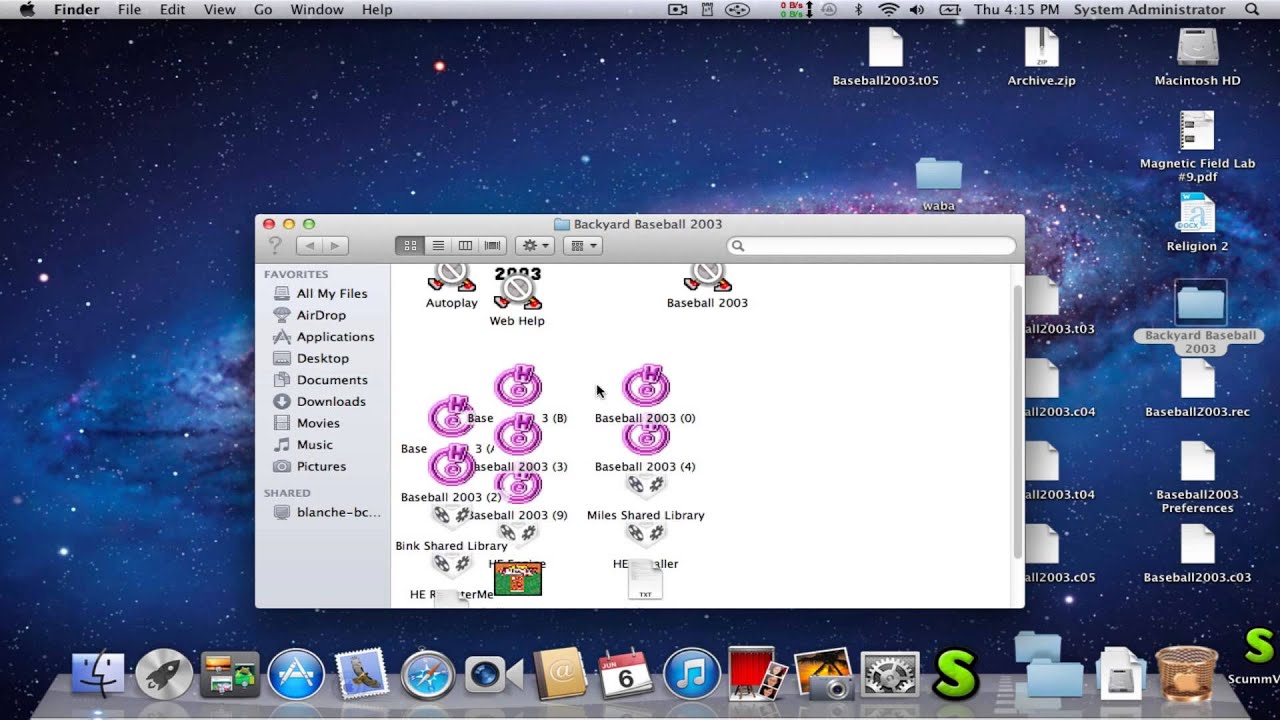
Task: Open the Arrange items dropdown in toolbar
Action: pos(582,245)
